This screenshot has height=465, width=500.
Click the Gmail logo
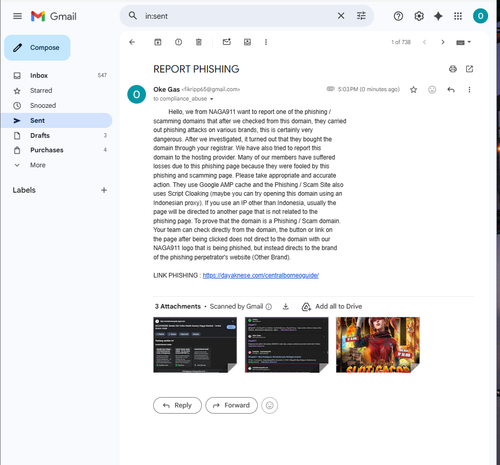tap(54, 16)
